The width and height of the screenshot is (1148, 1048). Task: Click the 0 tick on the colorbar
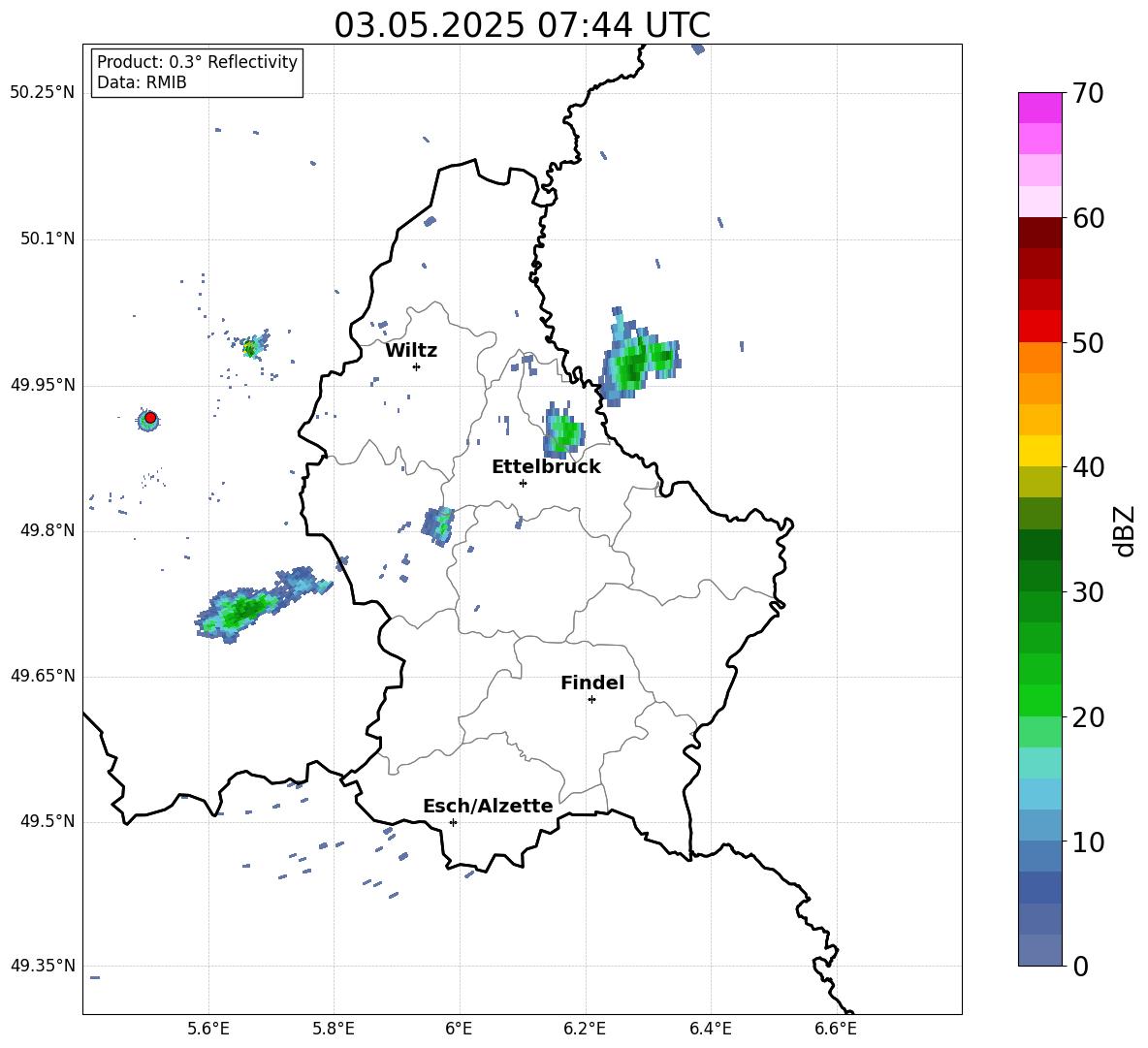[x=1080, y=966]
